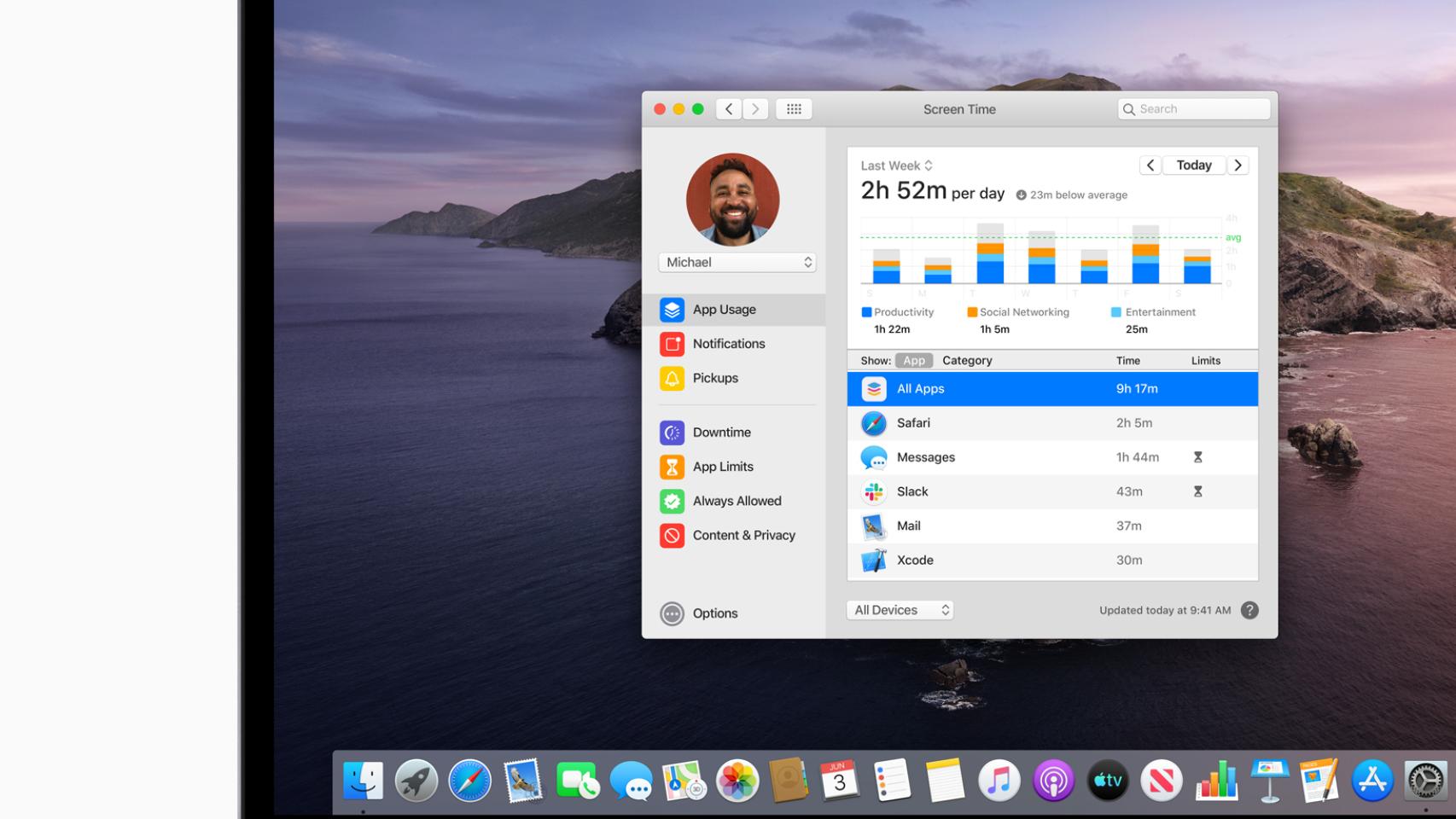
Task: Open App Limits settings
Action: [722, 467]
